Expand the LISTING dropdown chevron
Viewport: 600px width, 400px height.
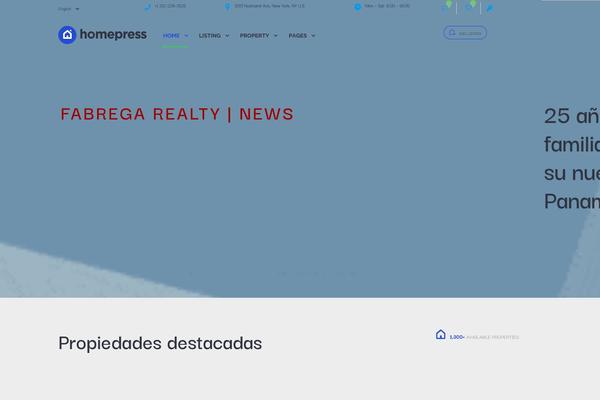pyautogui.click(x=227, y=36)
